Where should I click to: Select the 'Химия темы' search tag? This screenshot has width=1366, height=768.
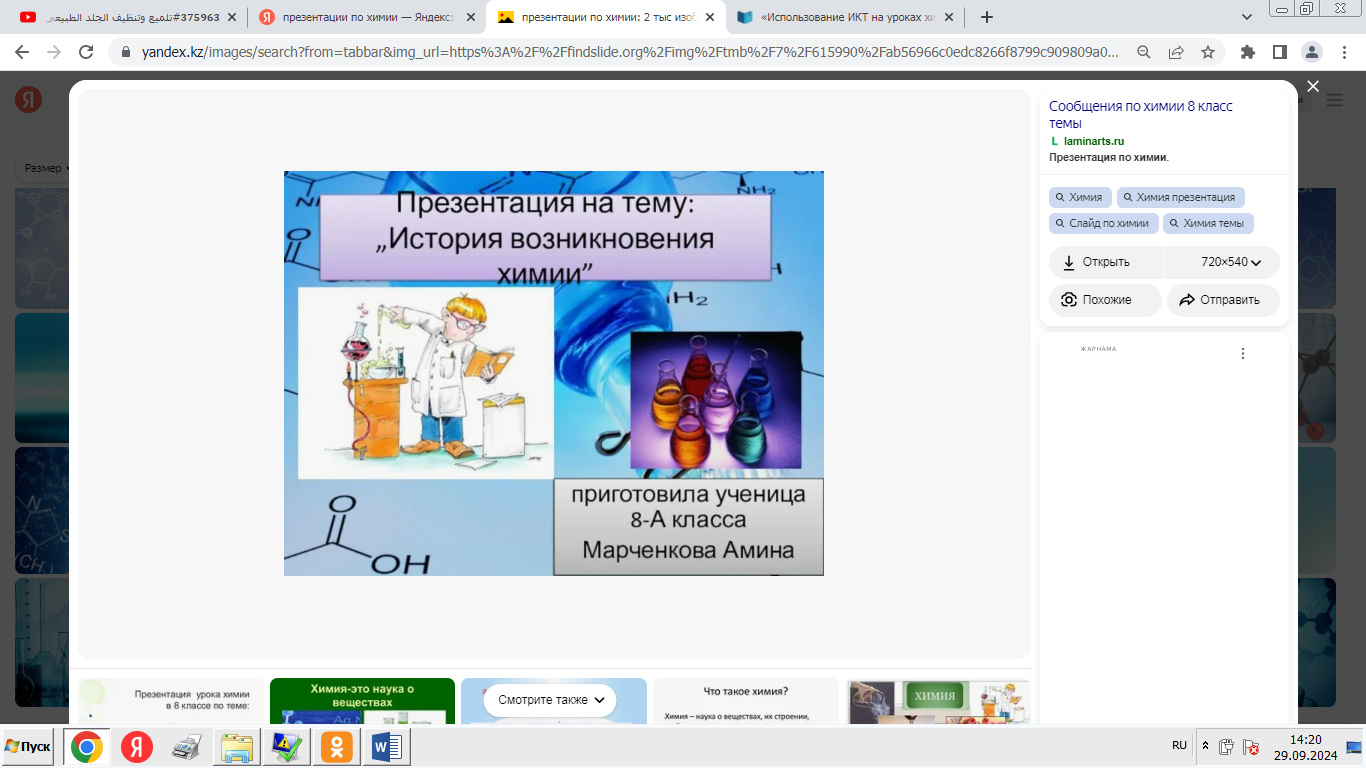point(1209,223)
